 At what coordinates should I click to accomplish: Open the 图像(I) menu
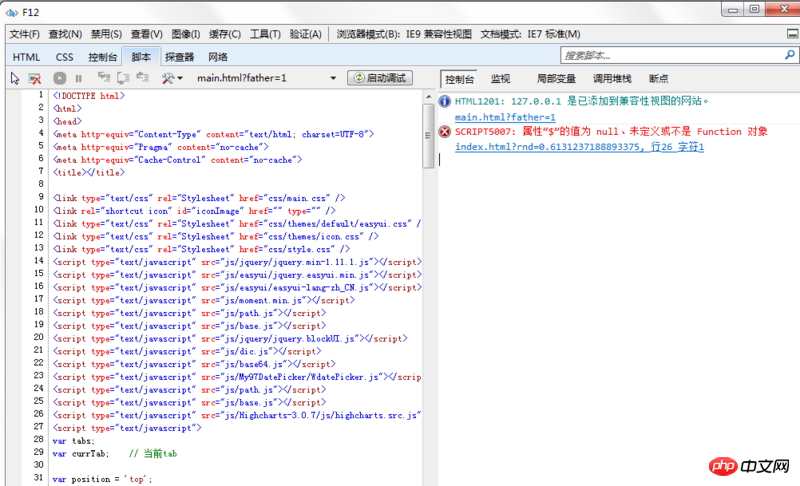coord(186,34)
